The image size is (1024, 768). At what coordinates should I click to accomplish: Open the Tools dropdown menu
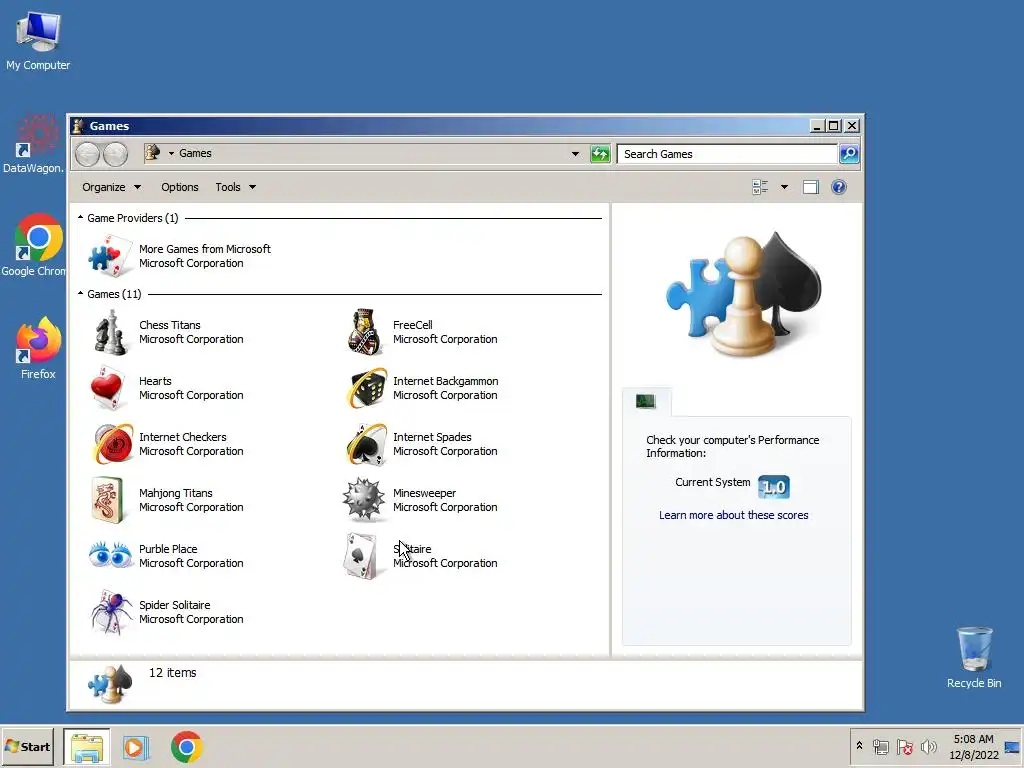pos(236,187)
